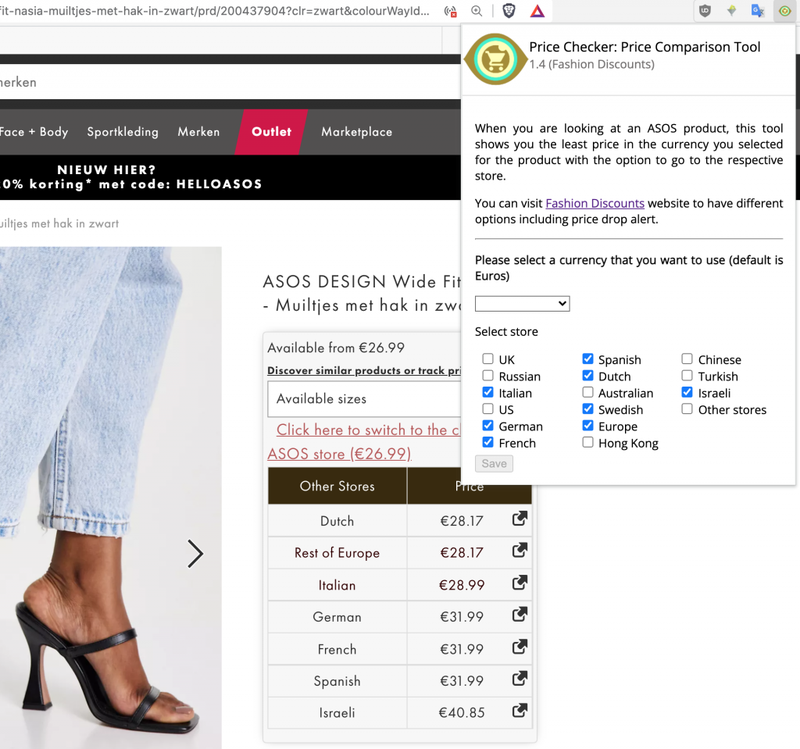Uncheck the Europe store checkbox
Viewport: 800px width, 749px height.
(x=588, y=426)
